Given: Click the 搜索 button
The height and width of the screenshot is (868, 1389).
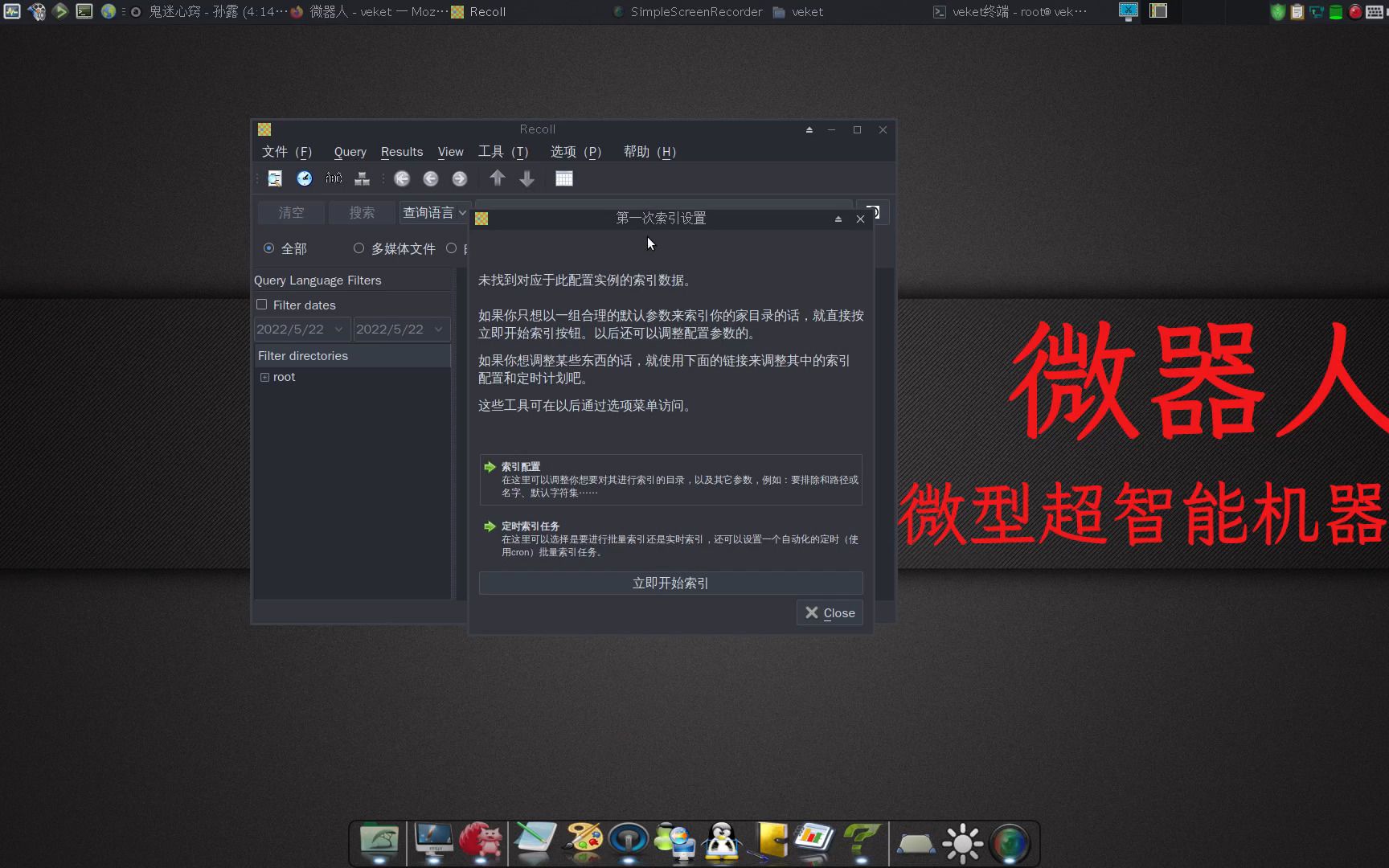Looking at the screenshot, I should [x=362, y=212].
